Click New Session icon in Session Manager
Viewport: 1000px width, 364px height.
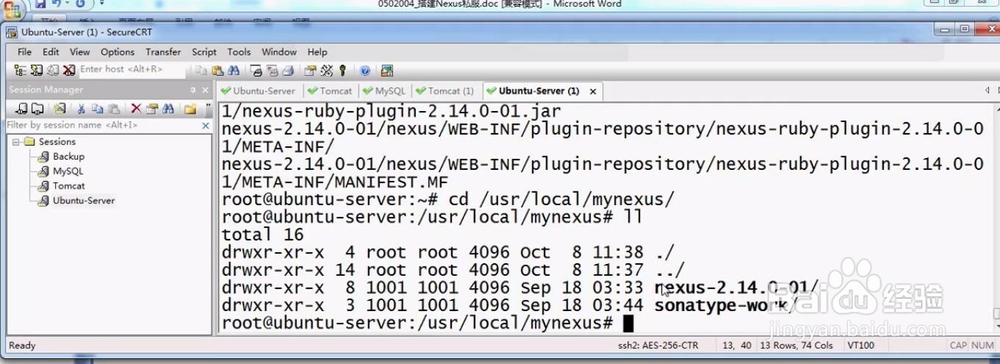(59, 108)
